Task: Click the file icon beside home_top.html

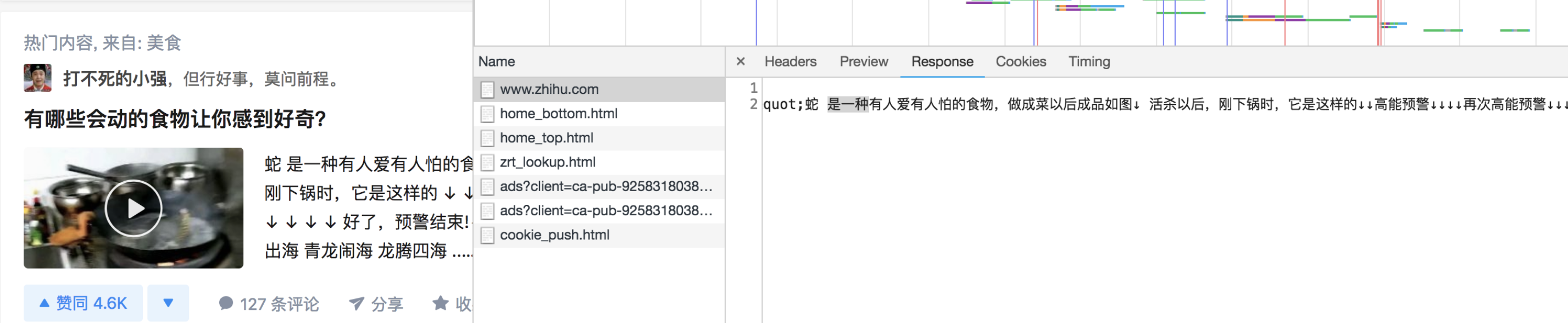Action: [x=487, y=138]
